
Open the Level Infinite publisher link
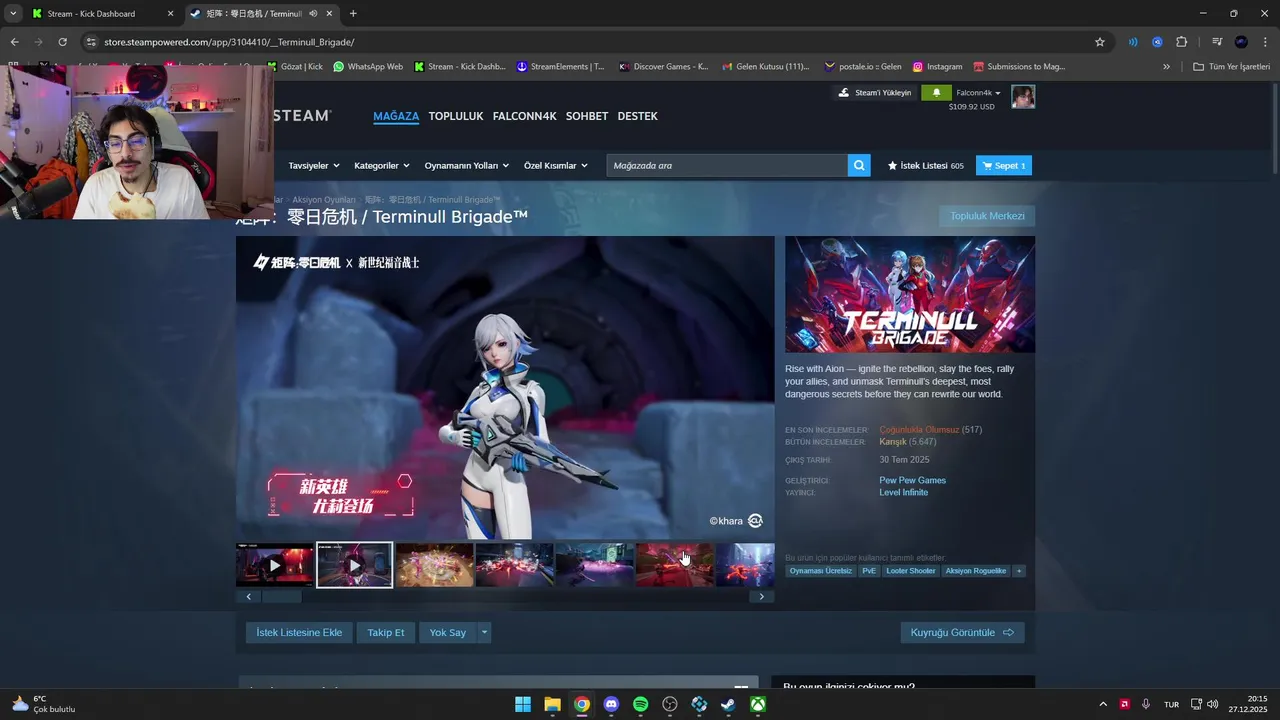click(x=903, y=492)
